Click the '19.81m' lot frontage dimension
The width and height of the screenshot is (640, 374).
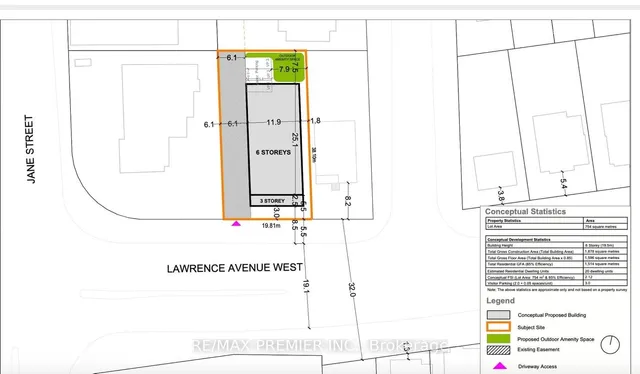[271, 225]
